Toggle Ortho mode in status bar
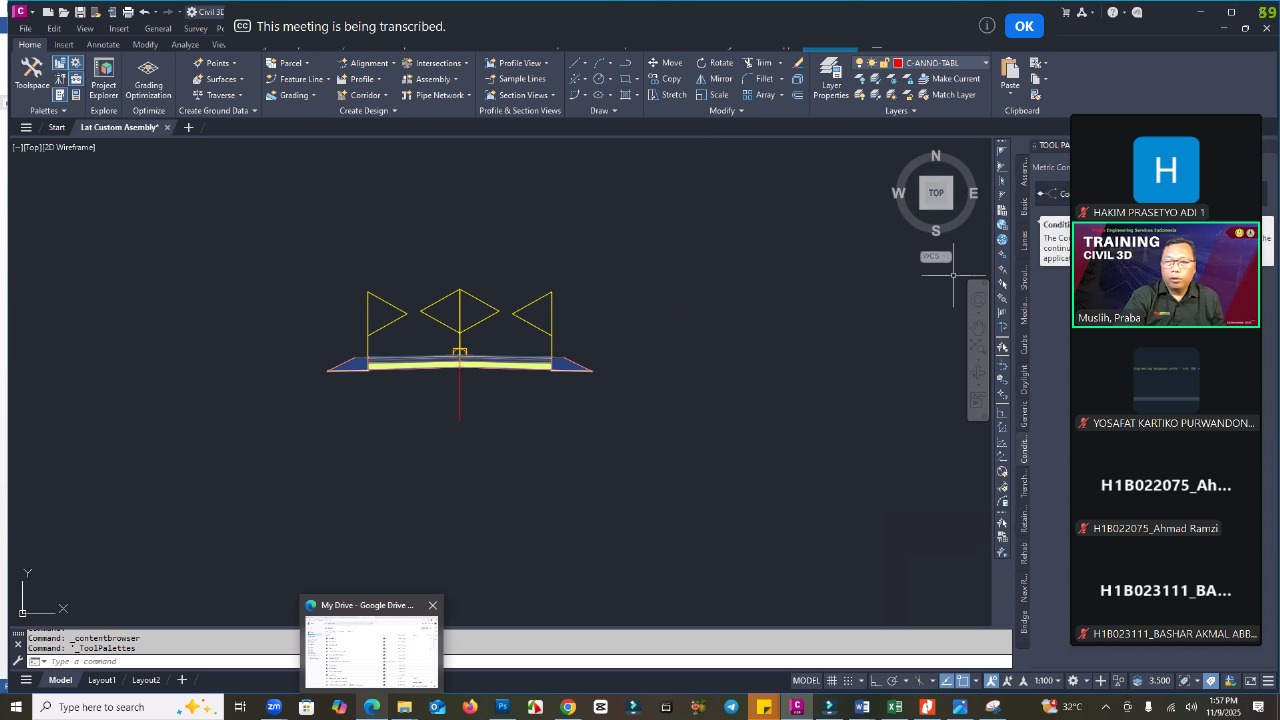Screen dimensions: 1280x720 coord(875,681)
